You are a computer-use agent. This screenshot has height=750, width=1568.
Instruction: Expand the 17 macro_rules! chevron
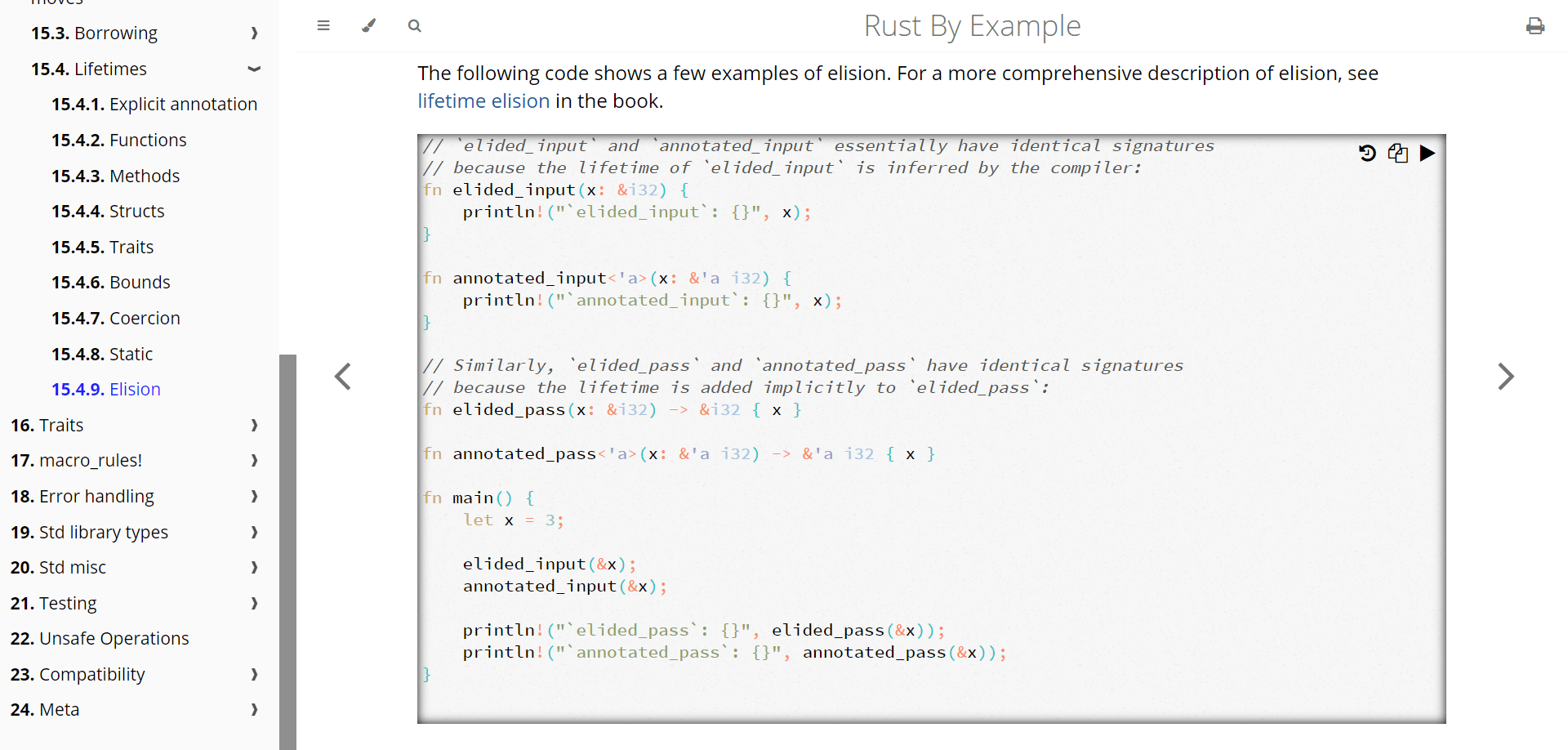tap(254, 461)
